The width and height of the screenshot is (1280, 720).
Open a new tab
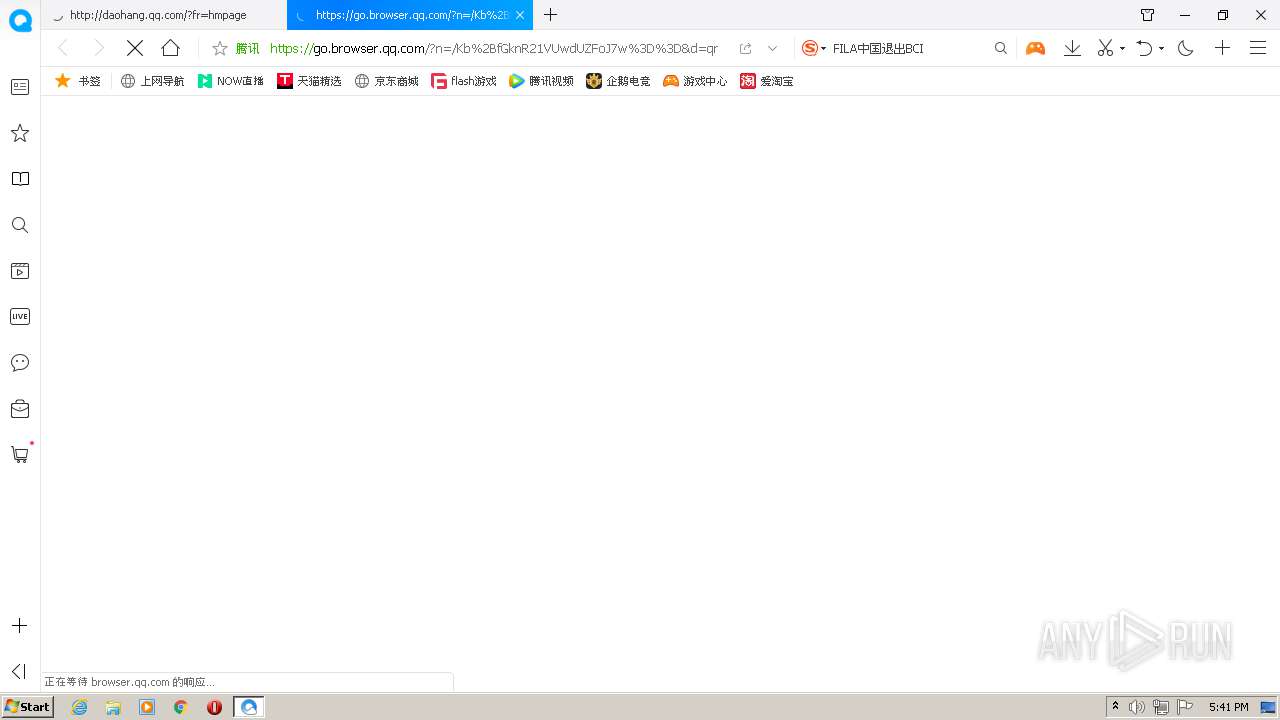pyautogui.click(x=550, y=15)
